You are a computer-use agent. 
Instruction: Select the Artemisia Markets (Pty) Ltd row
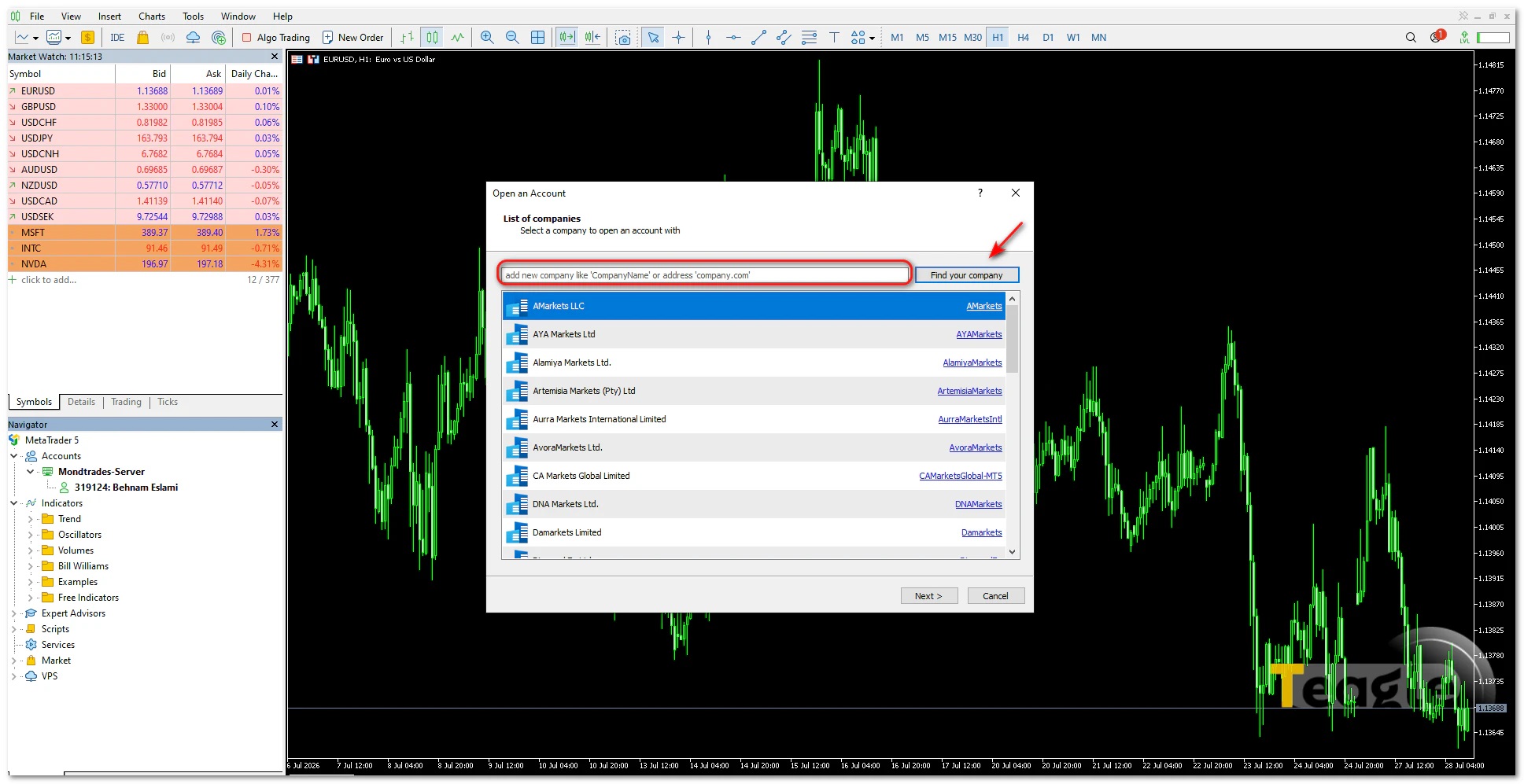[754, 391]
